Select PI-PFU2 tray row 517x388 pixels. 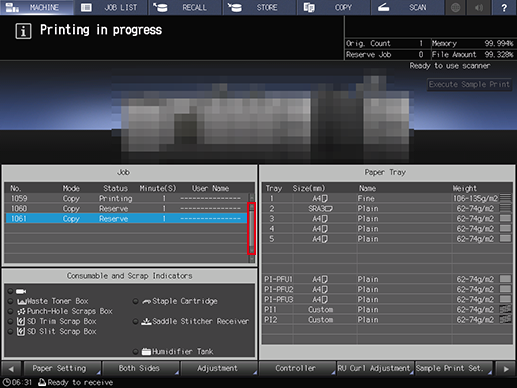point(387,289)
